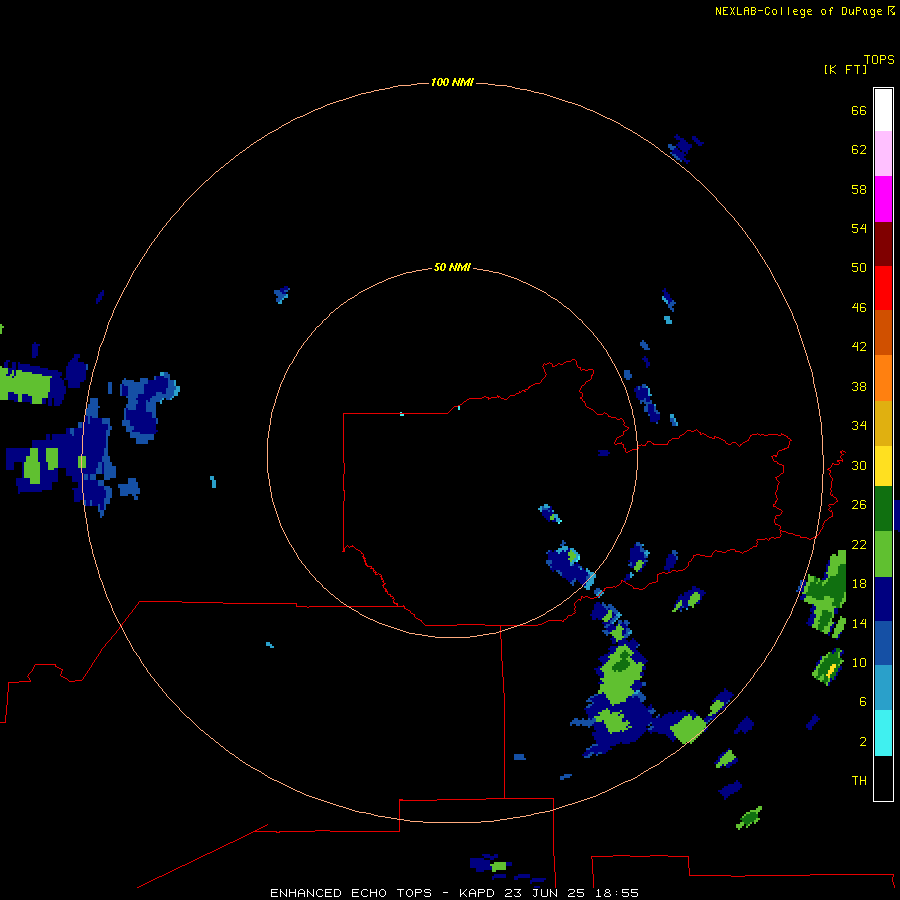Pick the bright yellow legend swatch

tap(883, 466)
